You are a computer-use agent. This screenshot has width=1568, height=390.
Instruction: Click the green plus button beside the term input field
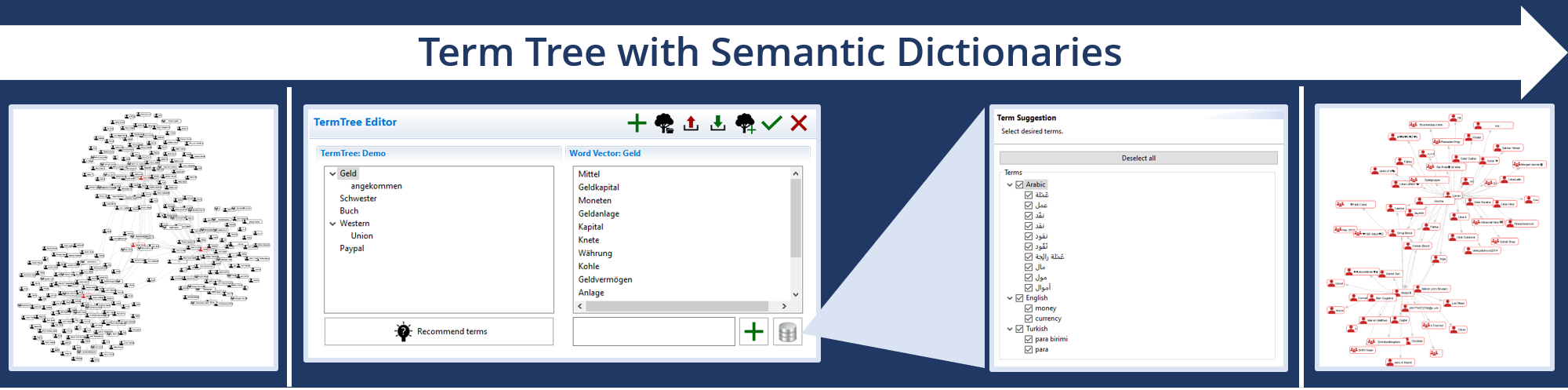pyautogui.click(x=753, y=332)
